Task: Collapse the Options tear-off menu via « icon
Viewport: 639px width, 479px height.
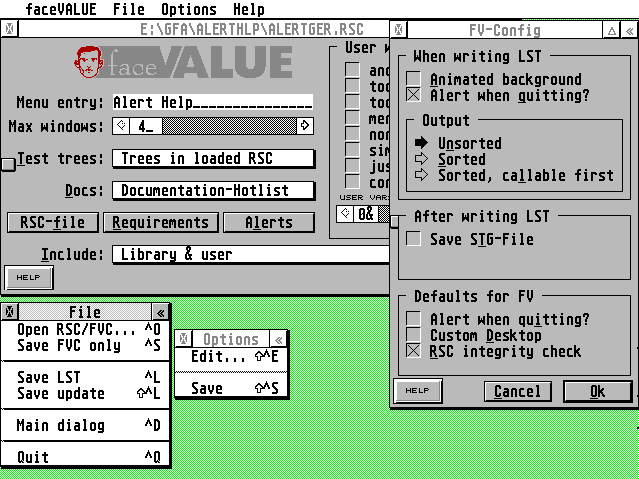Action: click(x=279, y=339)
